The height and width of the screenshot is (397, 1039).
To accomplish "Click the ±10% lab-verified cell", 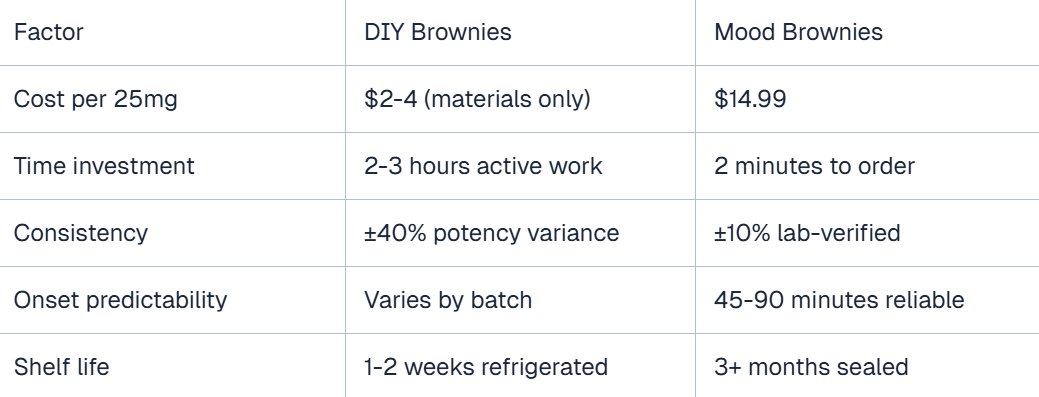I will (x=807, y=233).
